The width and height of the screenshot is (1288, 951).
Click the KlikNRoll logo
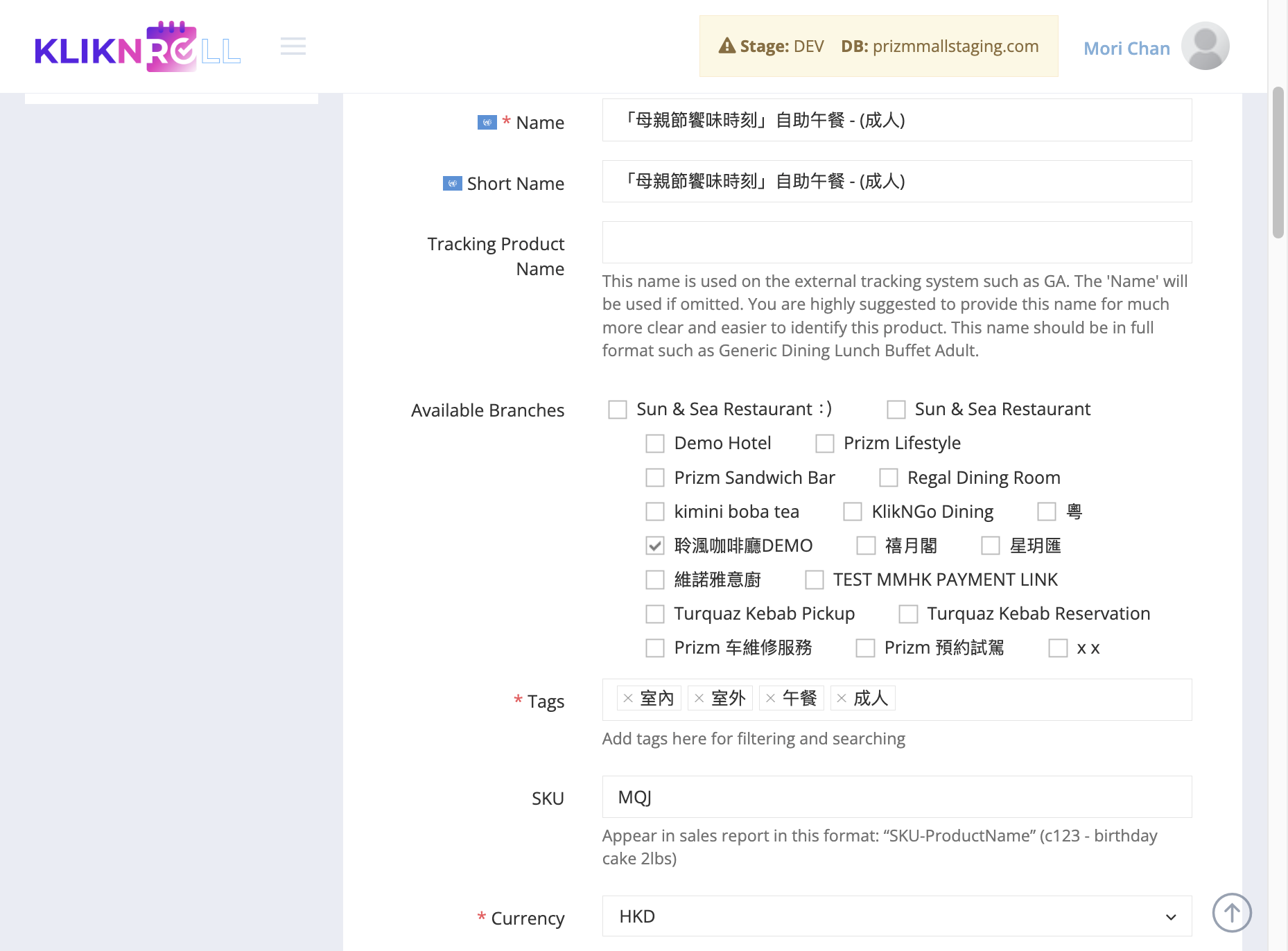coord(137,46)
